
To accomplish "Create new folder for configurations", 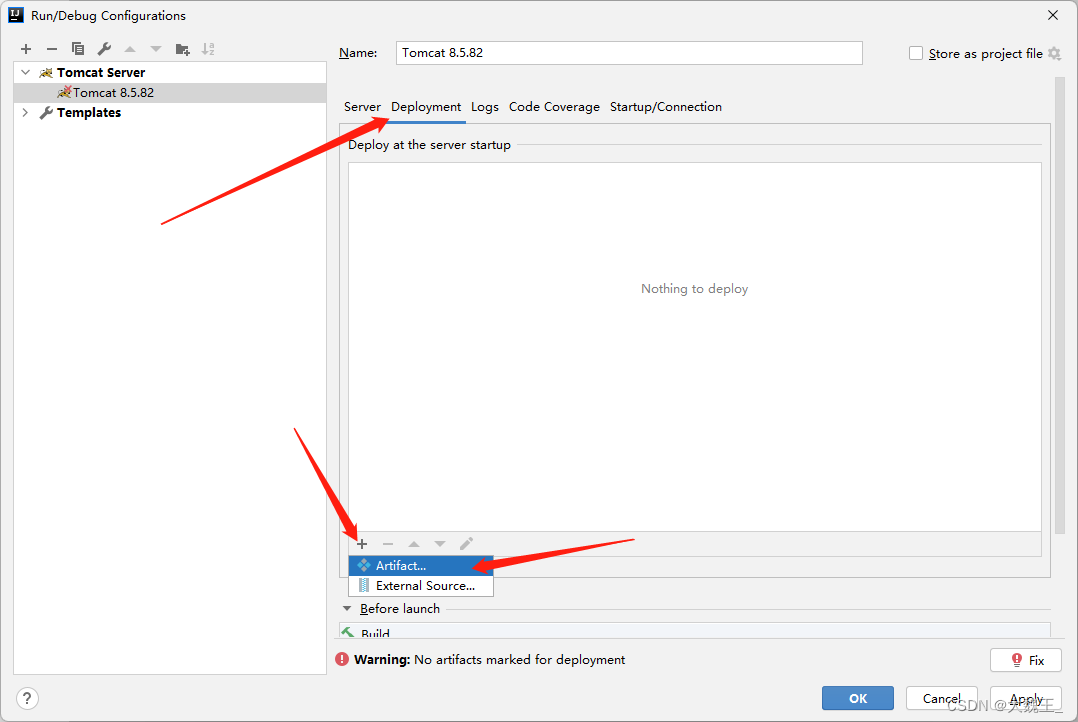I will (x=182, y=49).
